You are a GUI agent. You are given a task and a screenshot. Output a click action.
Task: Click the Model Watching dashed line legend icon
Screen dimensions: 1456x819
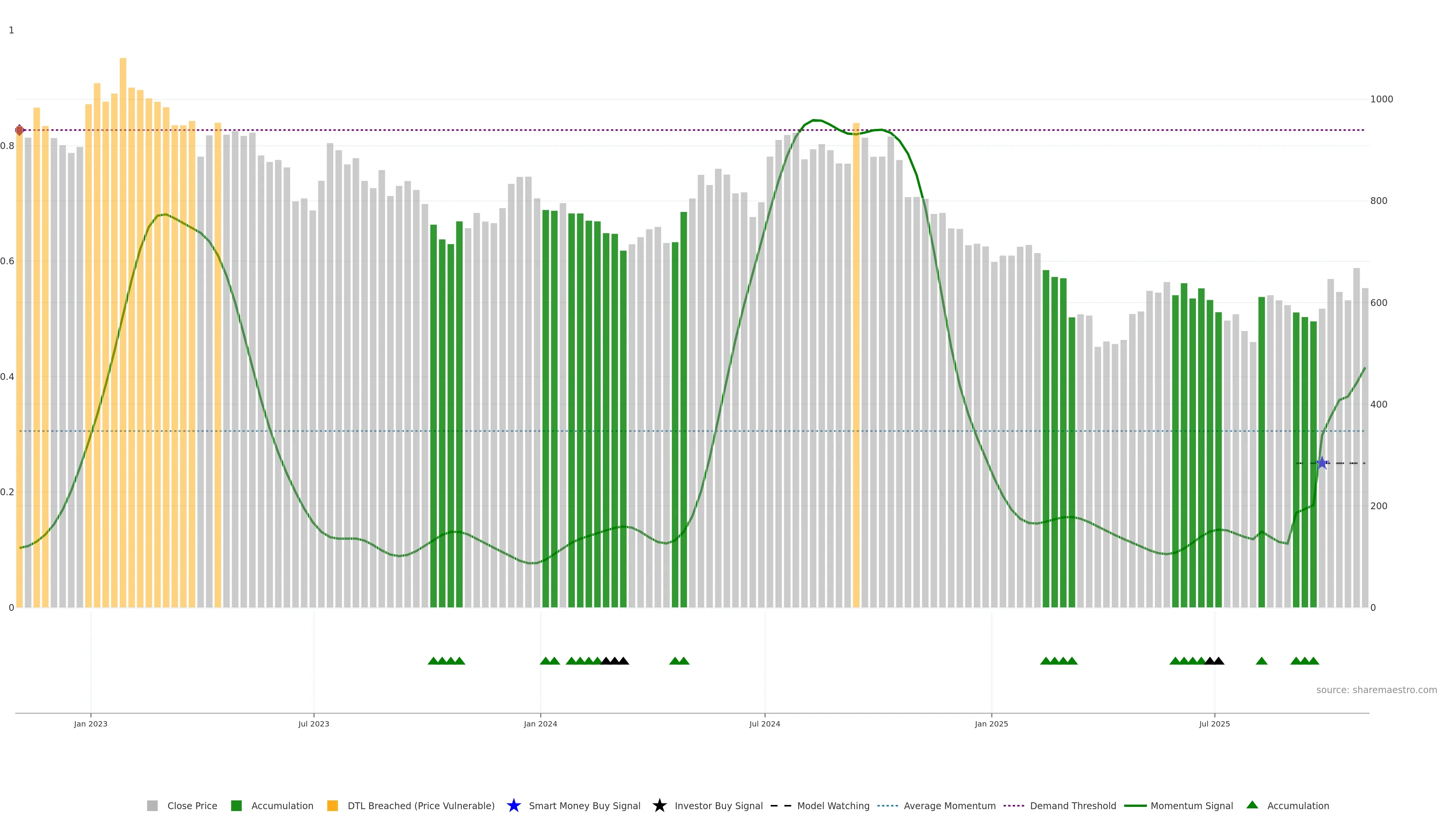coord(781,806)
